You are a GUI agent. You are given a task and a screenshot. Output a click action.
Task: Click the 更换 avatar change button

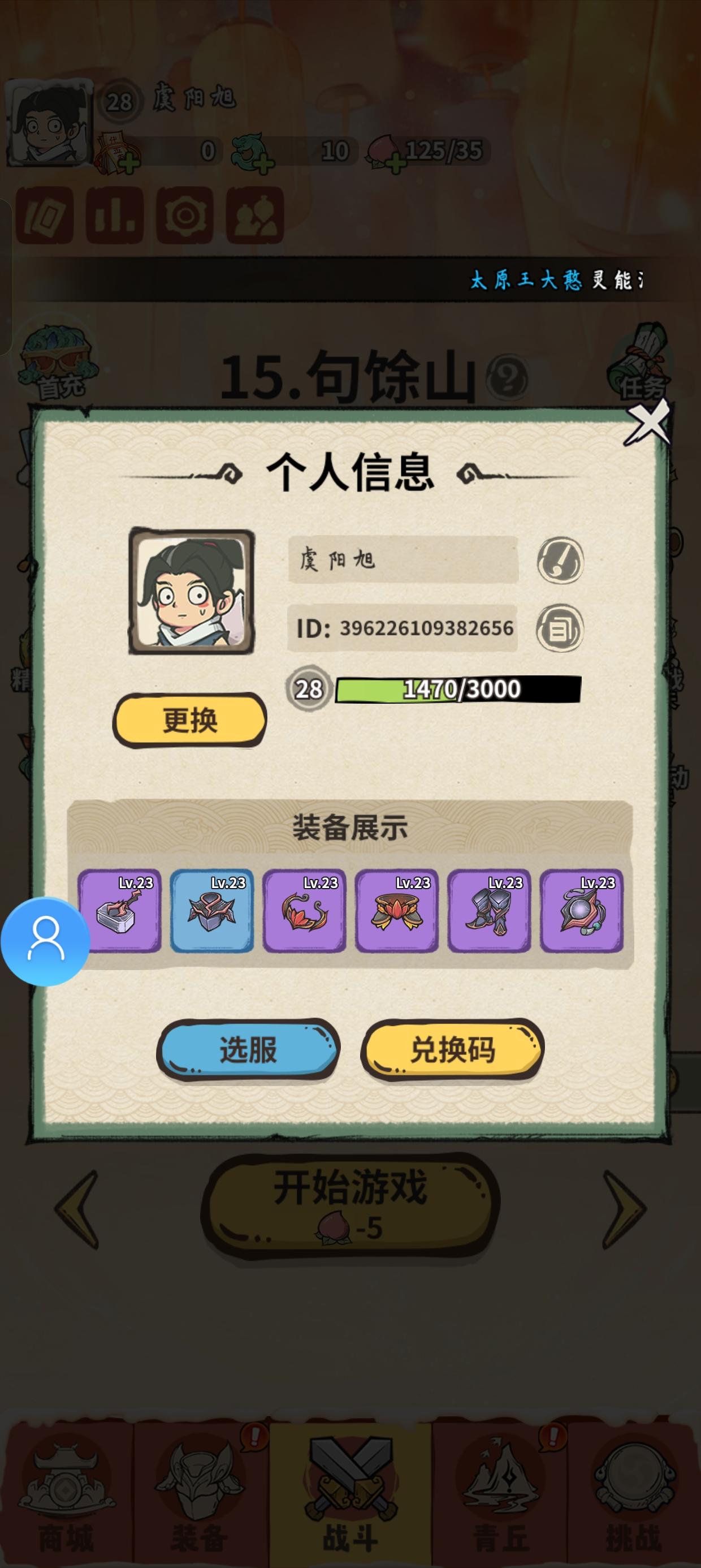(190, 720)
